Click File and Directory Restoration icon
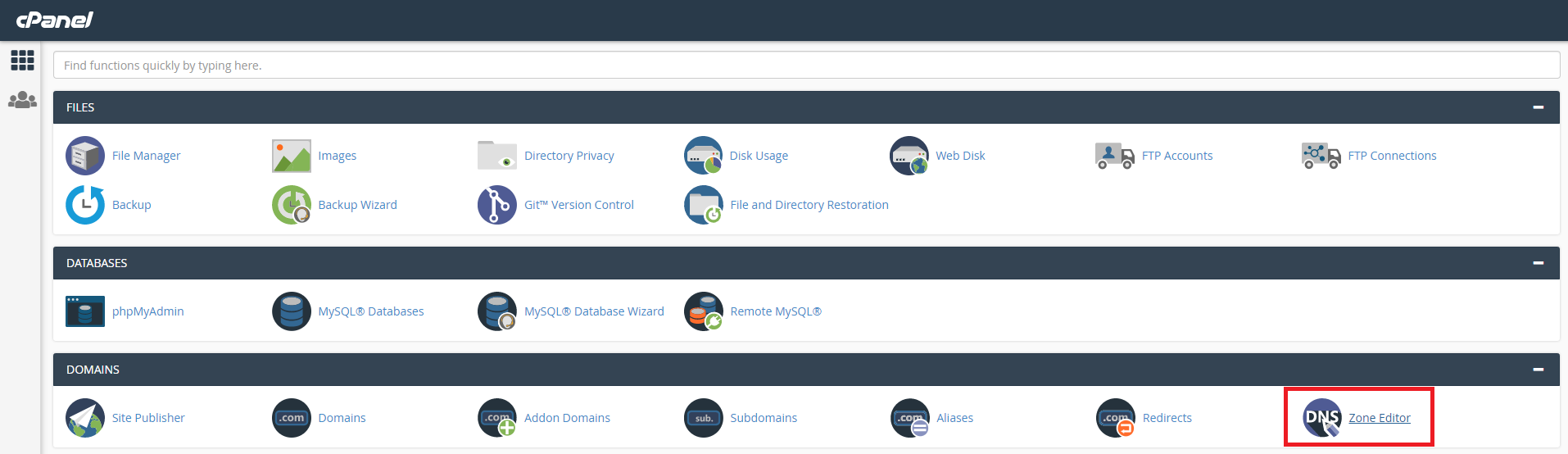The image size is (1568, 454). point(704,205)
